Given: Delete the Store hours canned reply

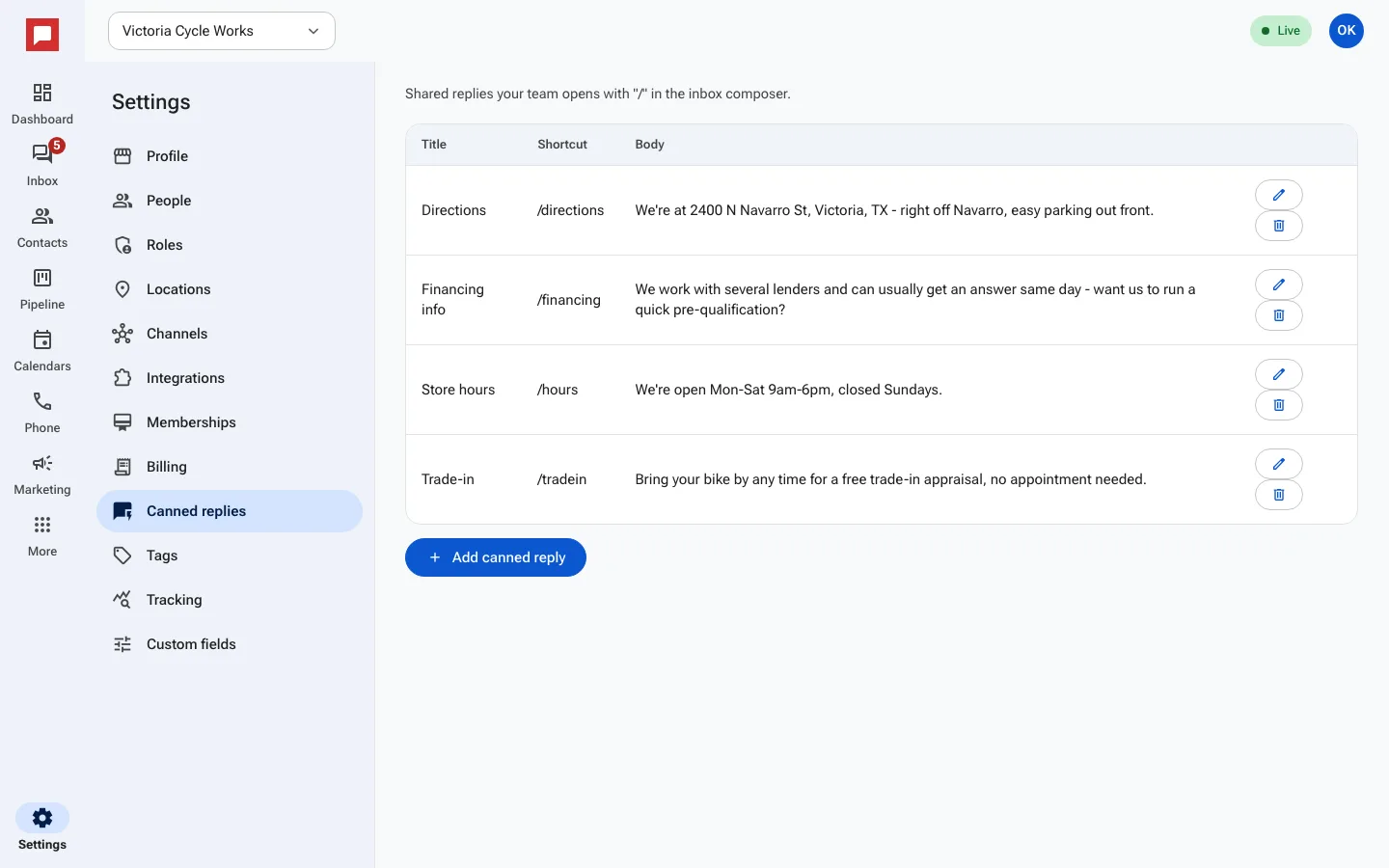Looking at the screenshot, I should point(1279,405).
